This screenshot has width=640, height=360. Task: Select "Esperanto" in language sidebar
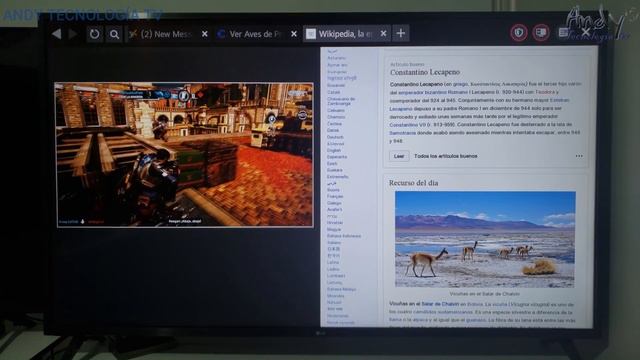337,157
